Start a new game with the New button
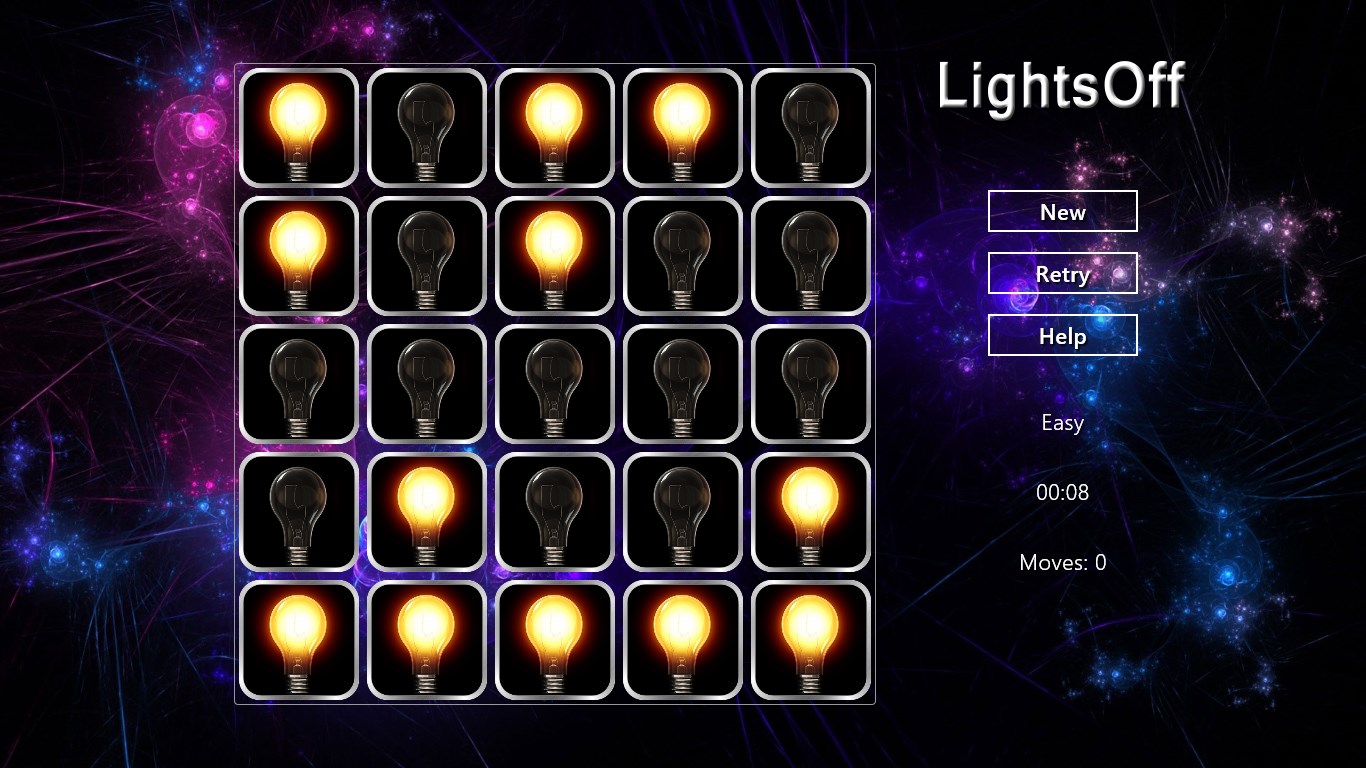The image size is (1366, 768). pos(1062,211)
